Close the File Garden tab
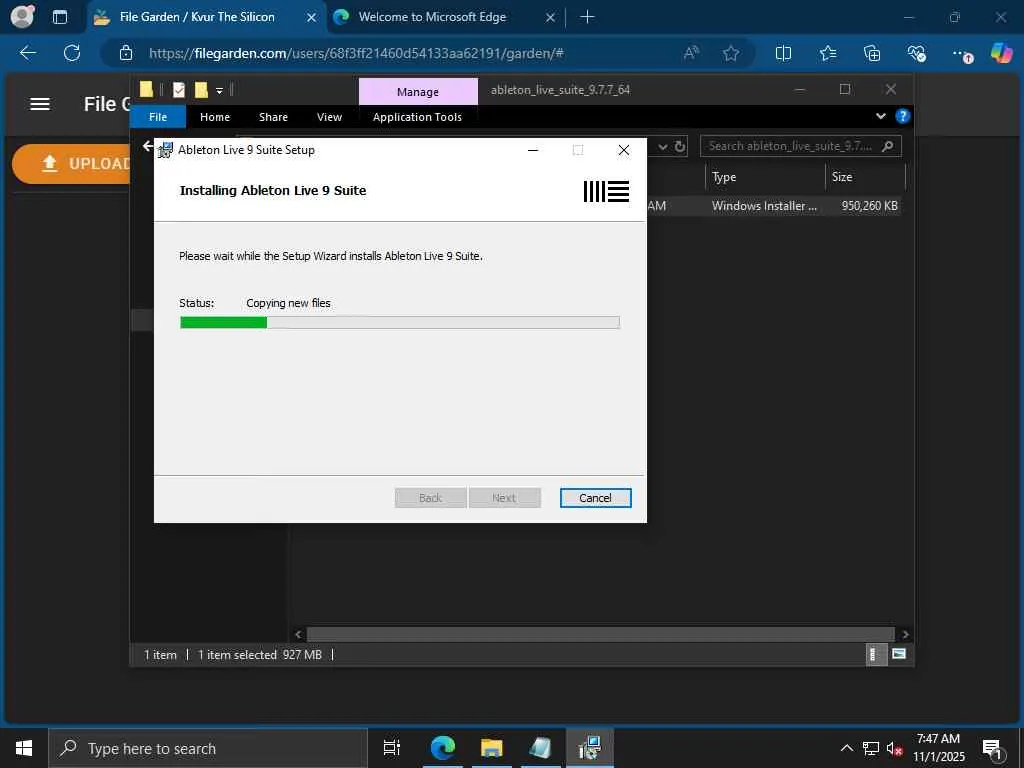This screenshot has width=1024, height=768. point(312,17)
